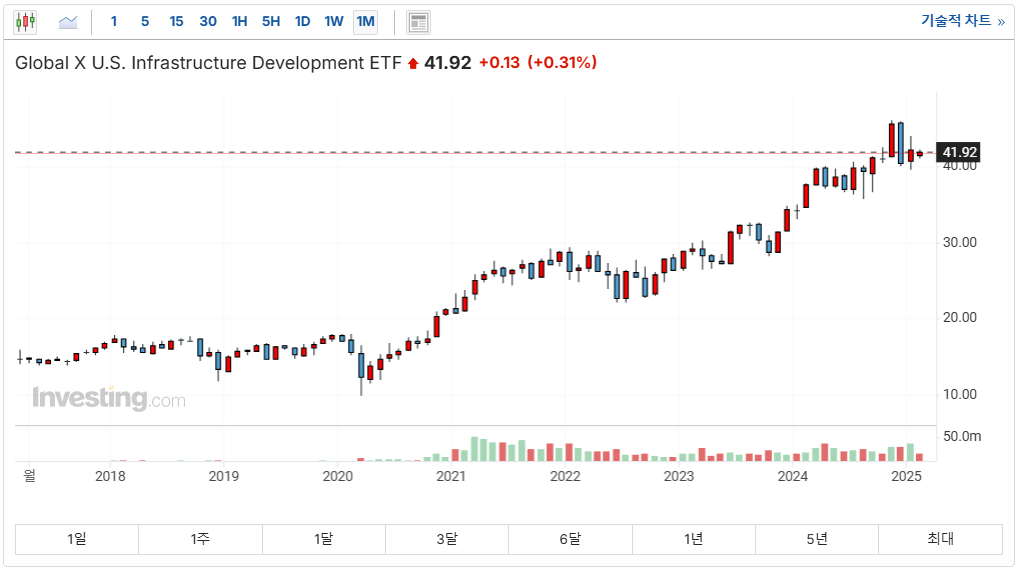Choose the 1H interval
This screenshot has height=573, width=1017.
(239, 21)
